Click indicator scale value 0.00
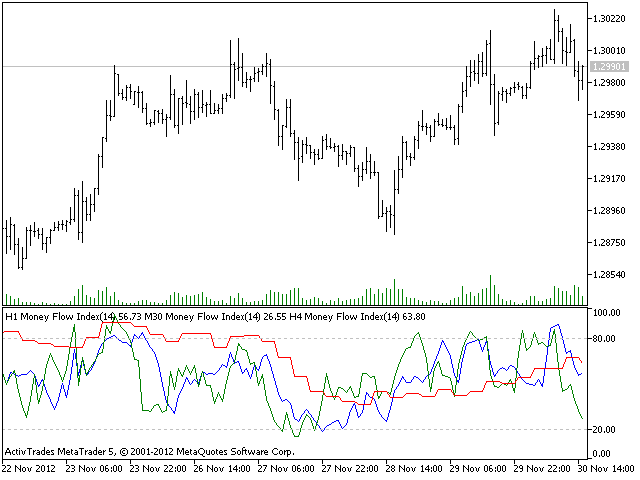 pyautogui.click(x=602, y=454)
